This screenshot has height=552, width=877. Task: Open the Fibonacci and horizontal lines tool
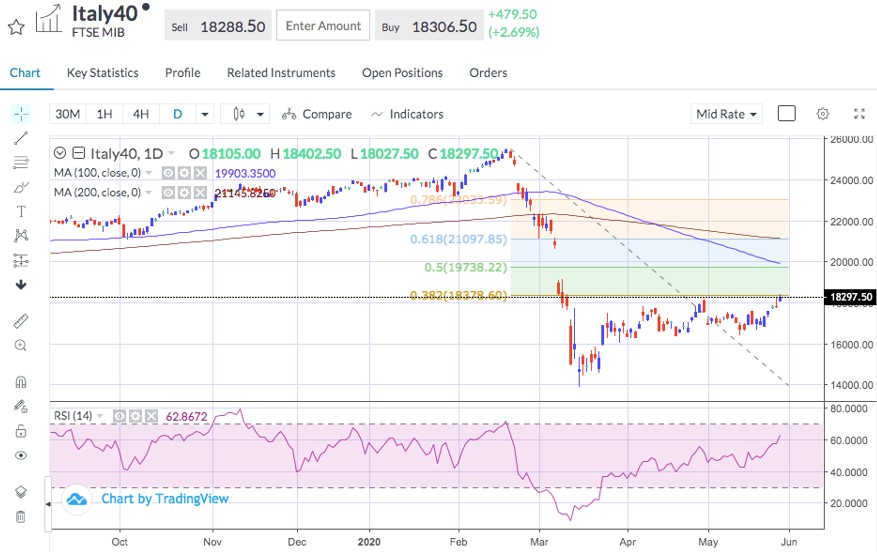21,163
